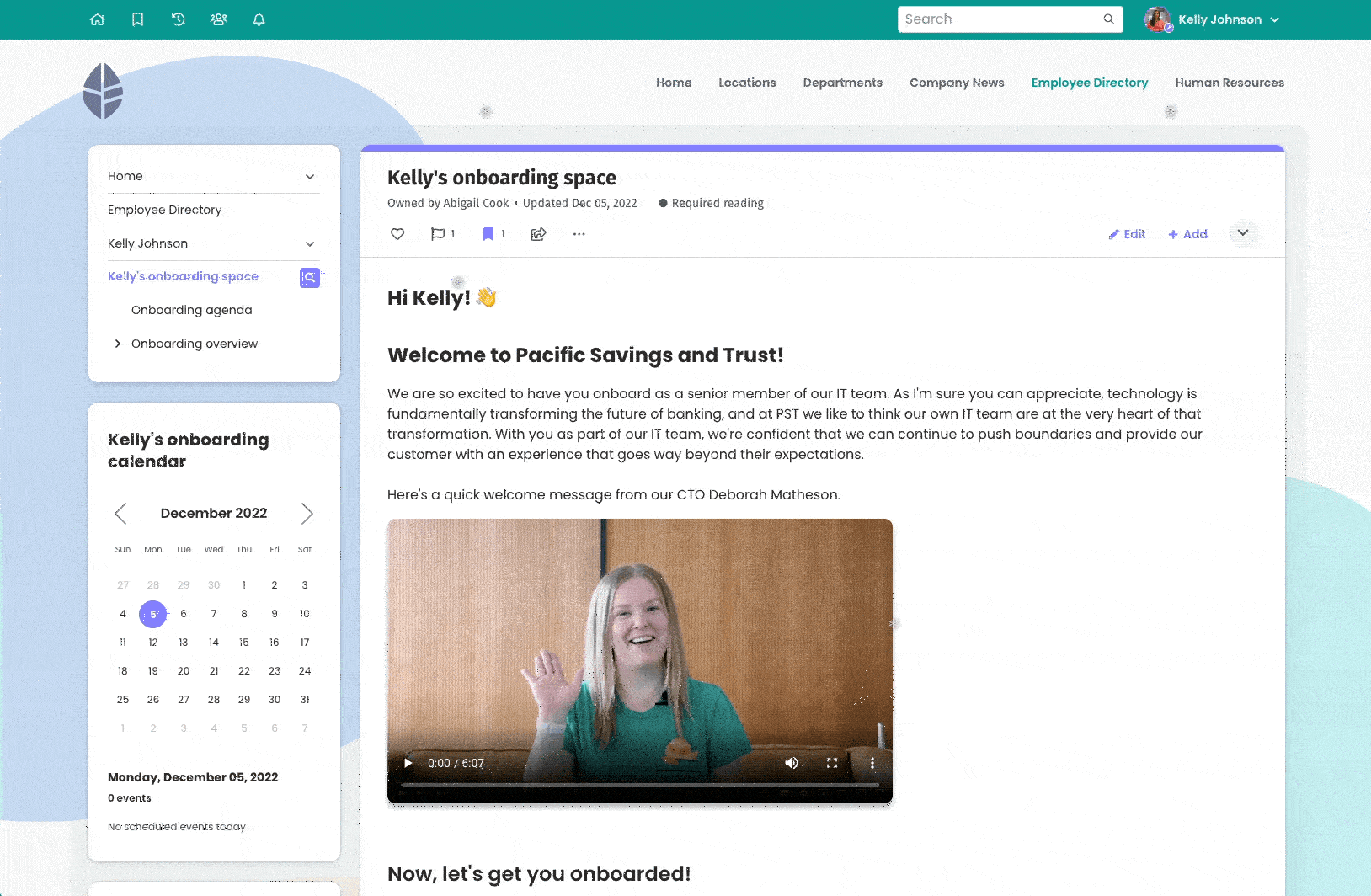Enter video fullscreen mode
This screenshot has height=896, width=1371.
(832, 763)
